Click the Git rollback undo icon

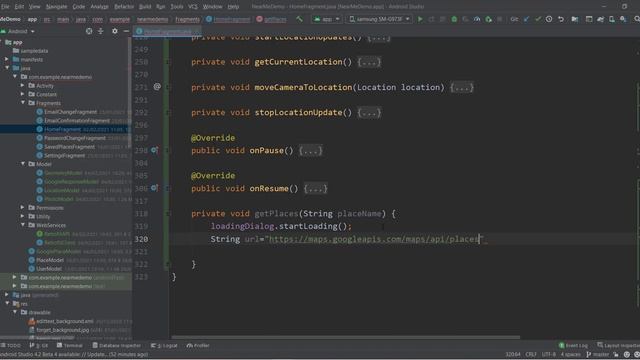point(561,19)
